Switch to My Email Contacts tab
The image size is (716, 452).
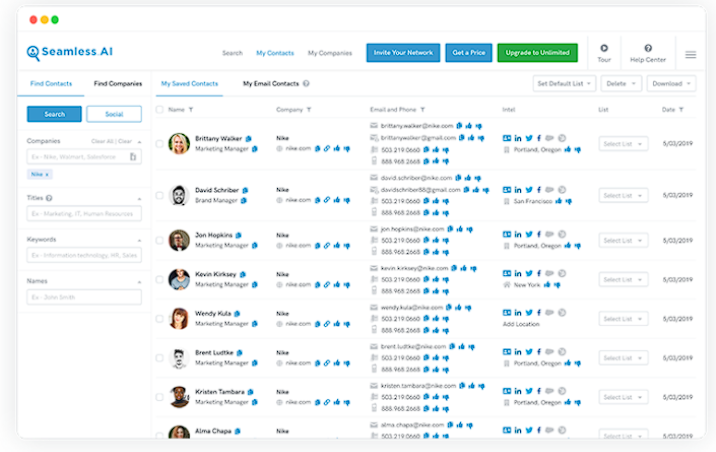271,84
